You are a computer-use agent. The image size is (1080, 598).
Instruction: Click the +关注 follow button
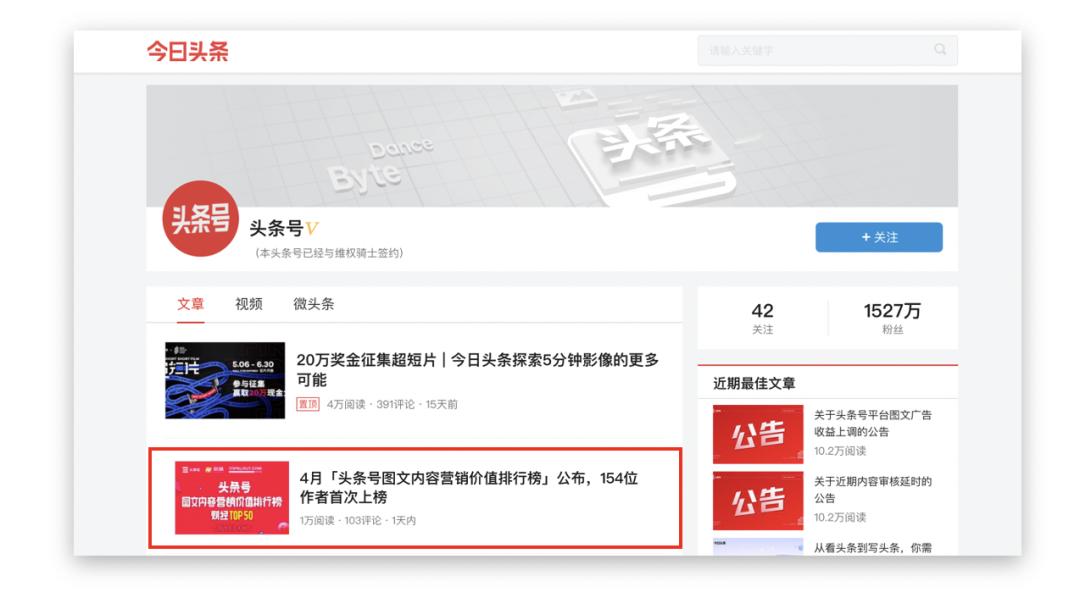click(879, 236)
